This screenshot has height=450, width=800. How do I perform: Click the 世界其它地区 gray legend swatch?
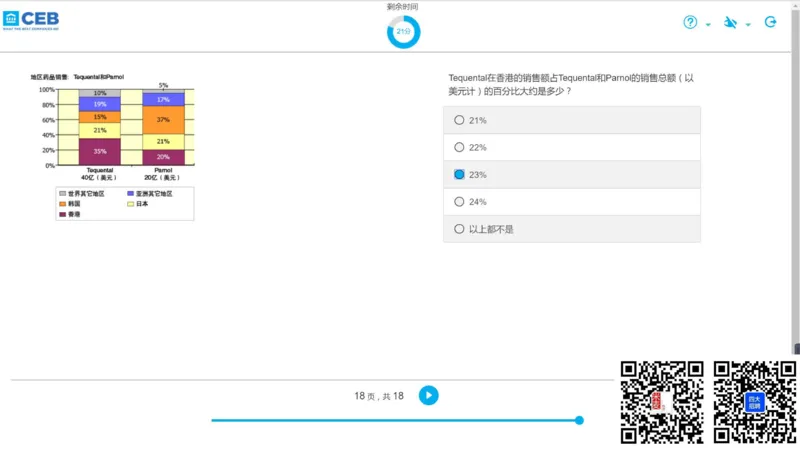[x=62, y=194]
